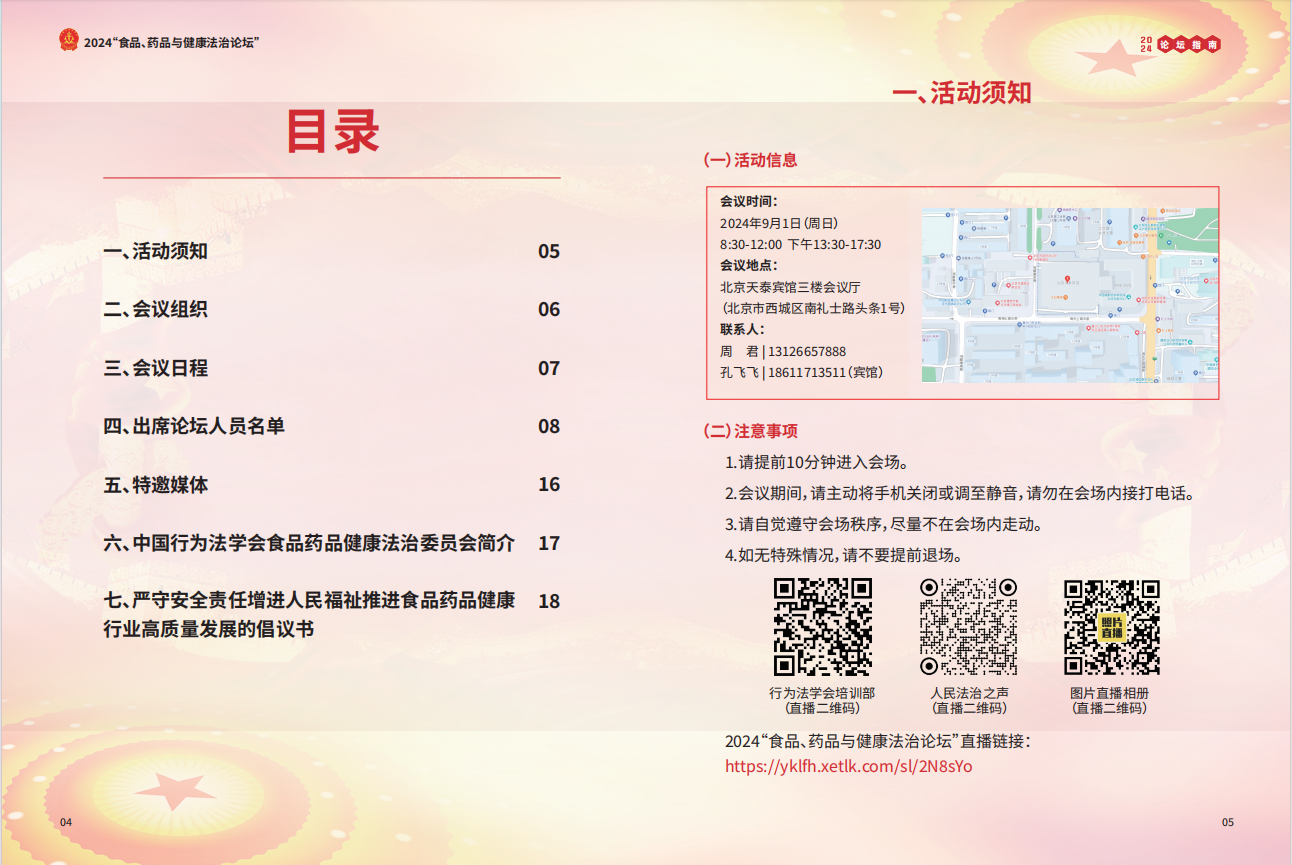Click the 行为法学会培训部 QR code

click(822, 627)
